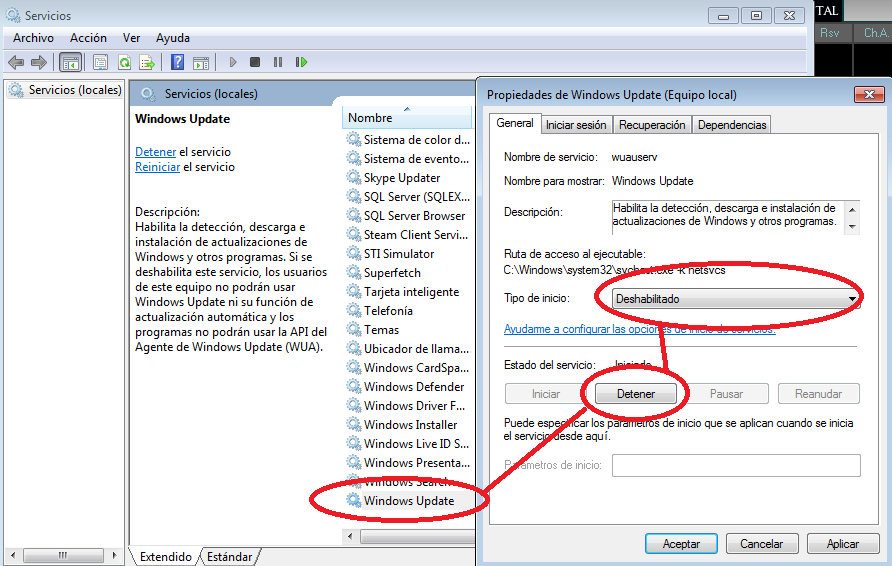Click the Detener el servicio link

tap(155, 152)
